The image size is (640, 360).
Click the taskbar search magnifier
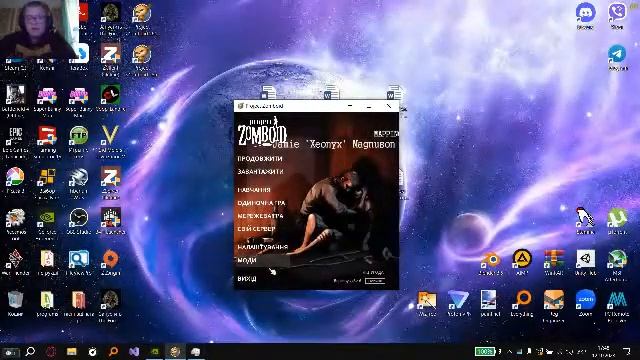coord(30,351)
